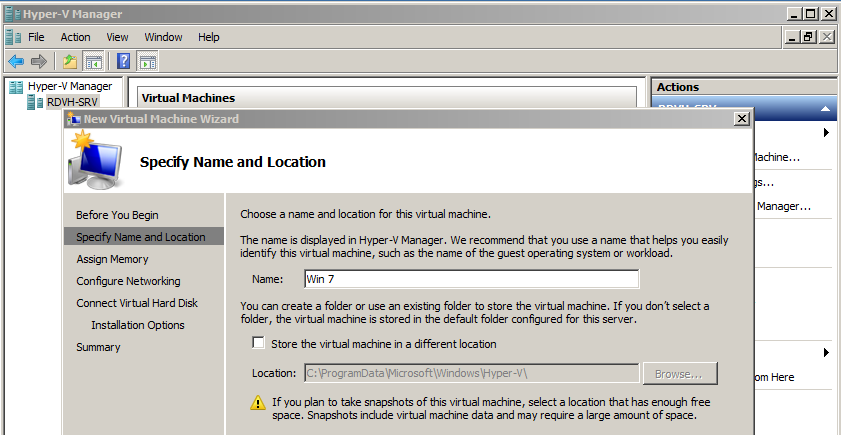
Task: Open the Help menu
Action: tap(209, 37)
